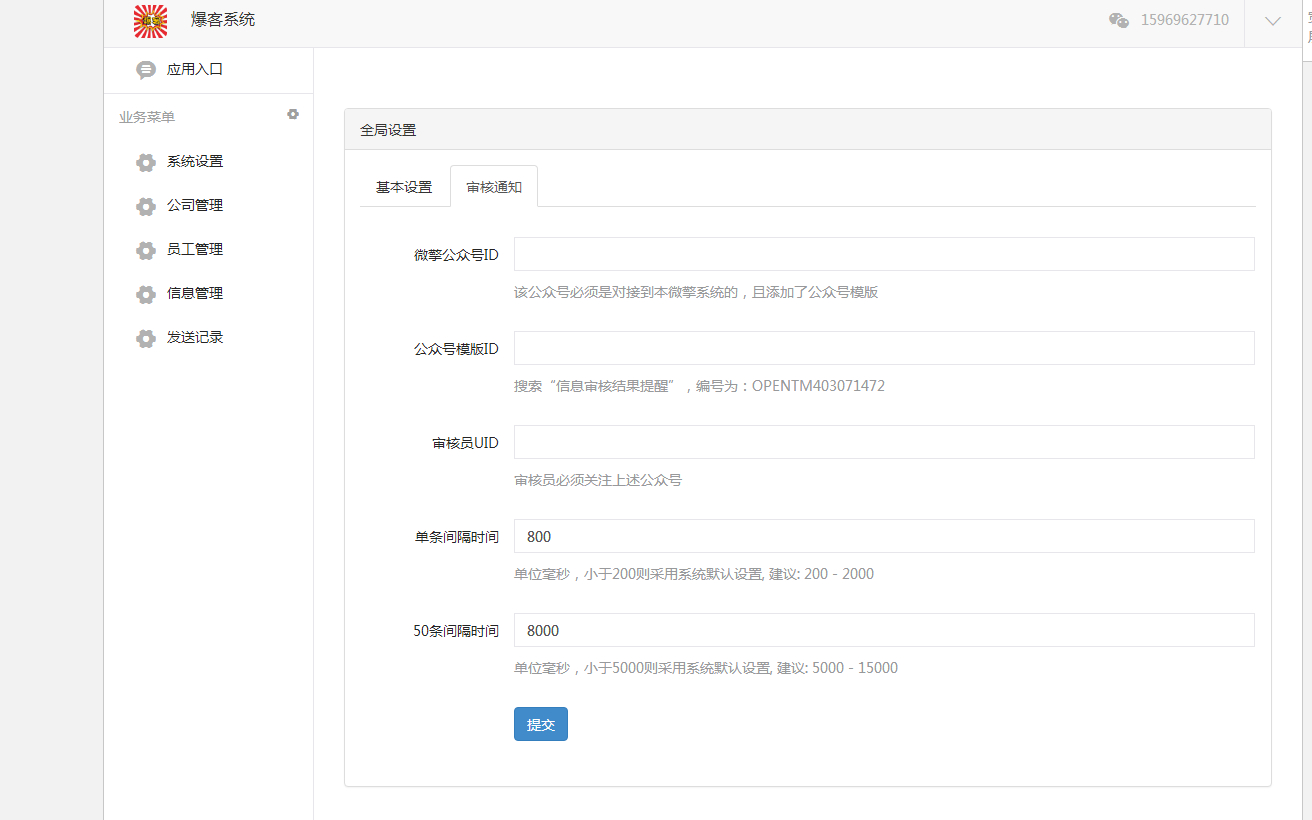
Task: Click the 50条间隔时间 field showing 8000
Action: (x=884, y=630)
